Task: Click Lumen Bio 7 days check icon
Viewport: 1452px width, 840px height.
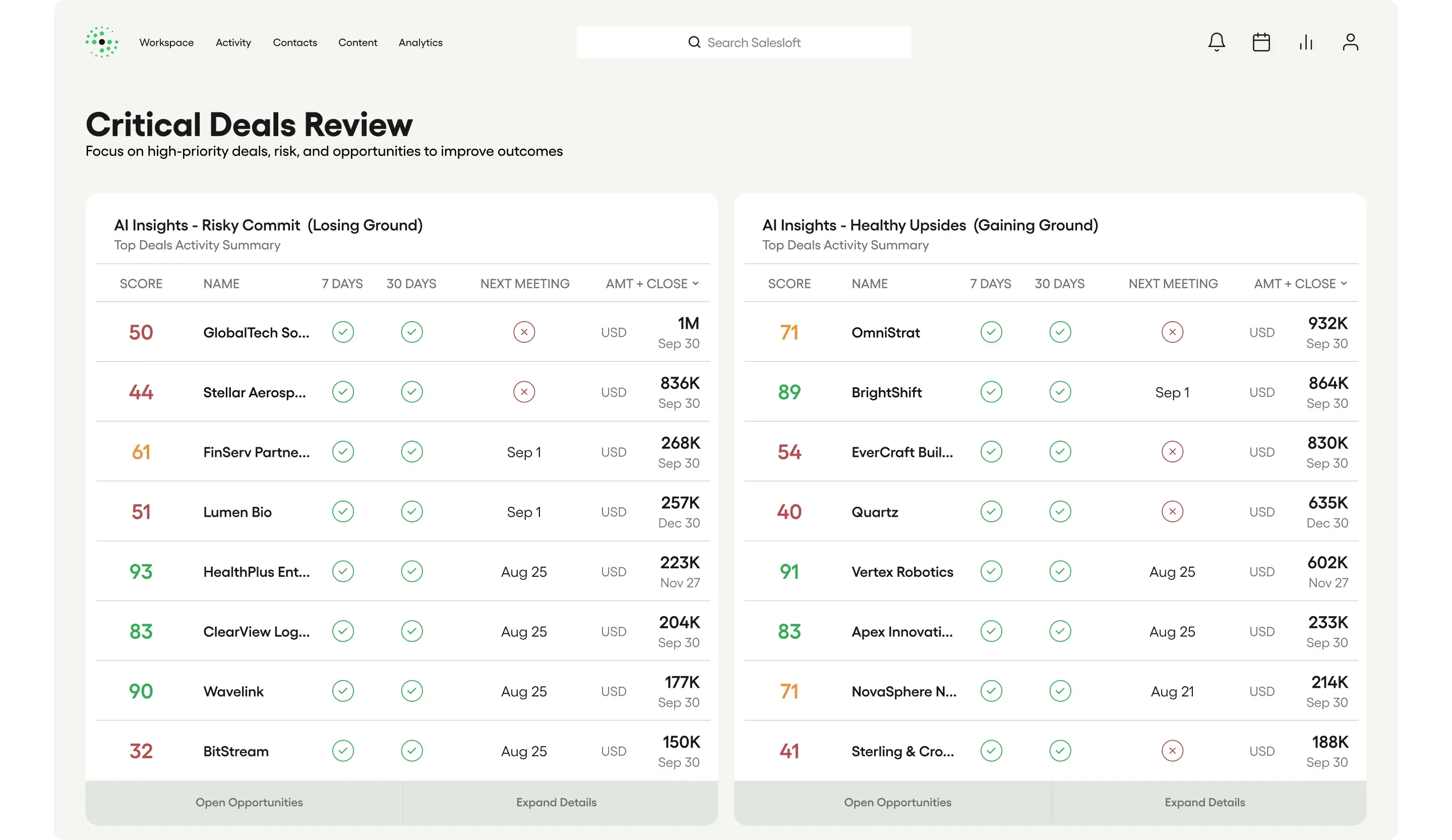Action: coord(343,512)
